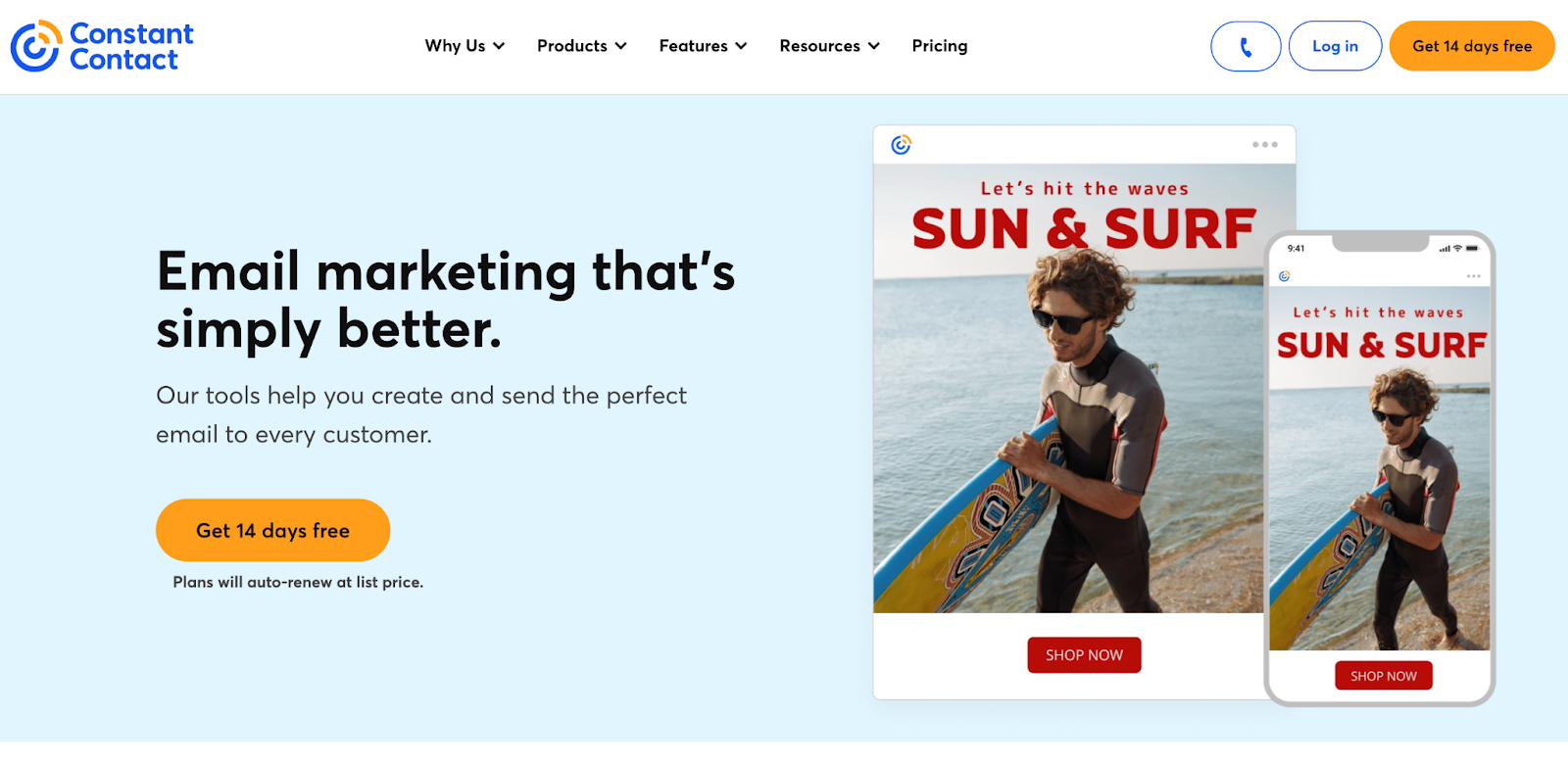
Task: Click the small logo in desktop email preview
Action: click(x=901, y=145)
